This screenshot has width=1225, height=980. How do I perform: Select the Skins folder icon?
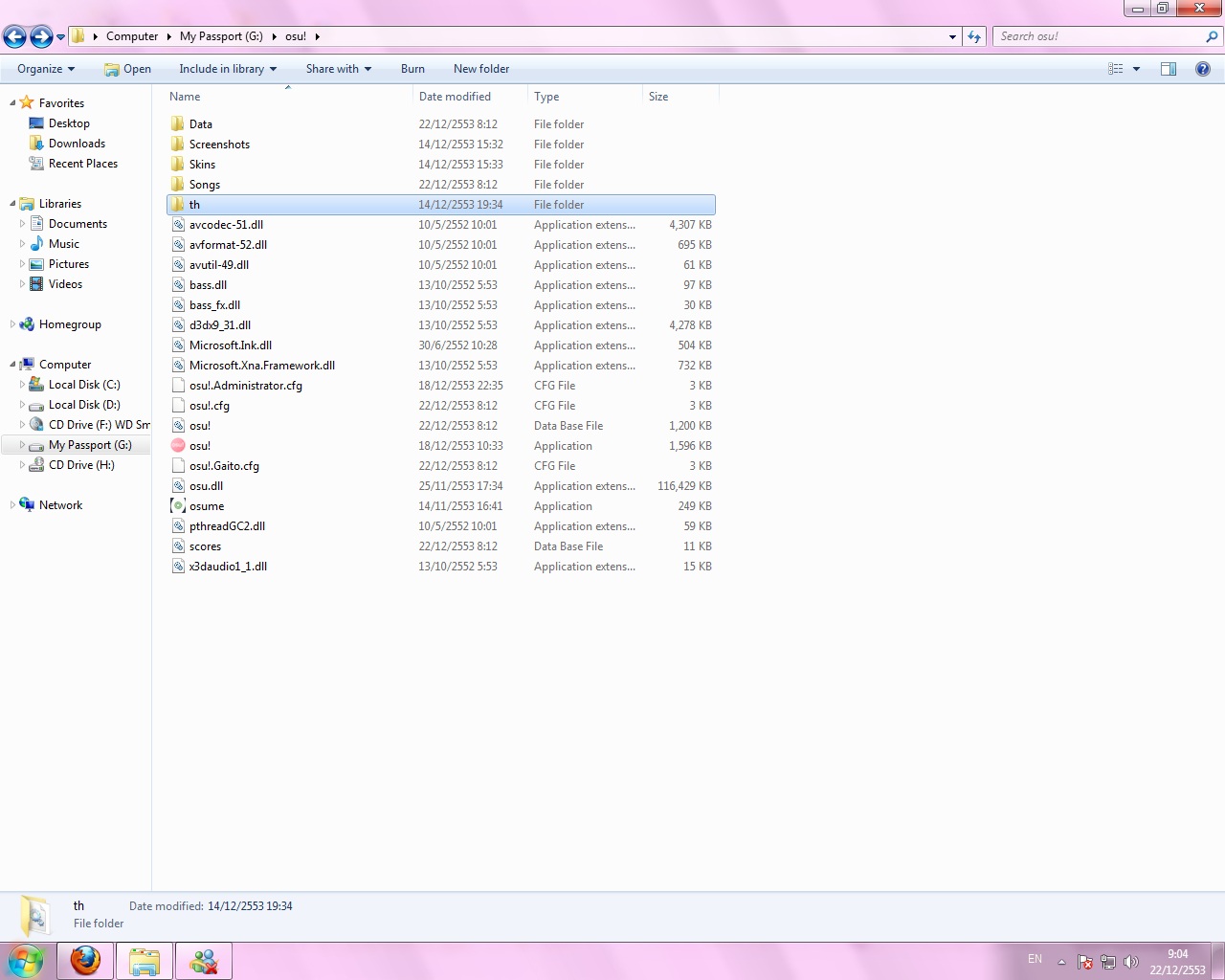click(x=178, y=164)
